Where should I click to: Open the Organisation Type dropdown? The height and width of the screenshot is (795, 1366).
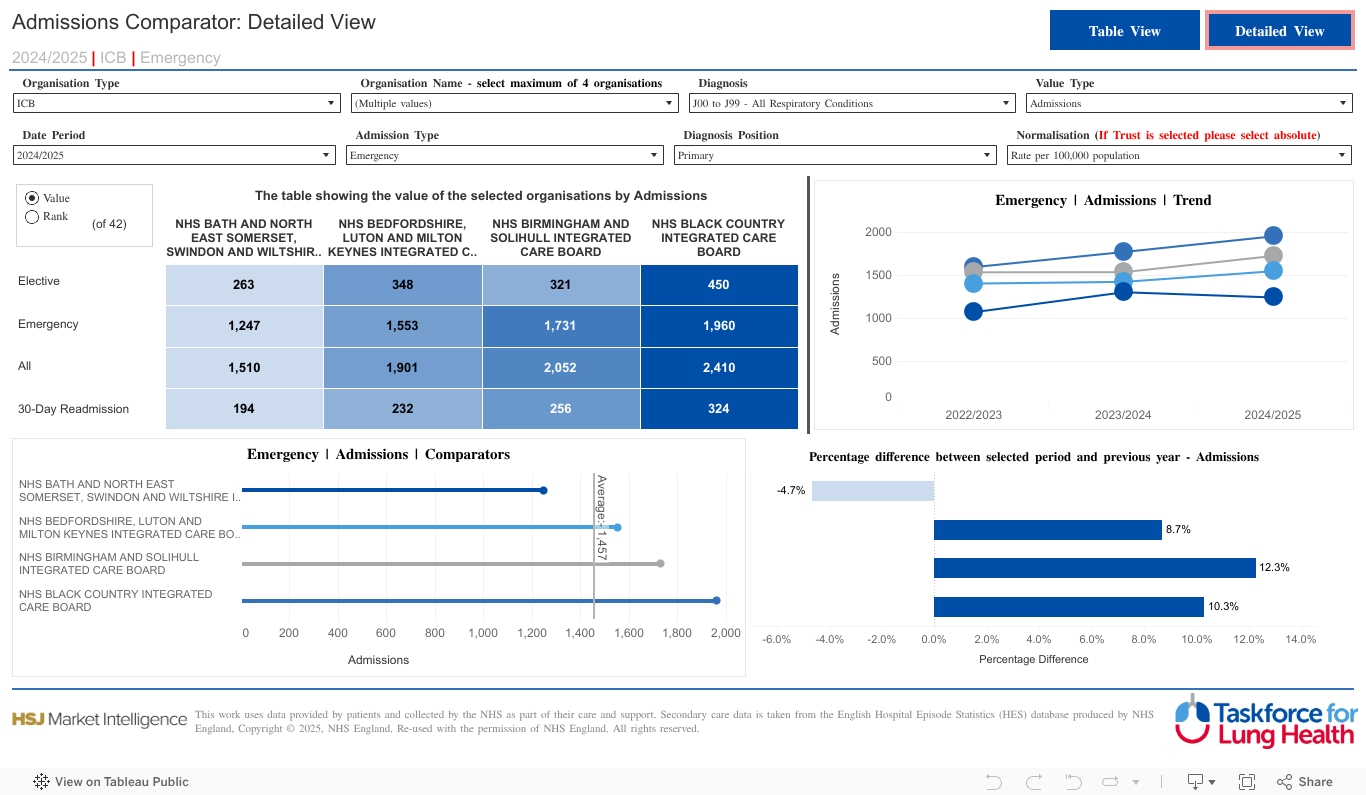tap(177, 103)
